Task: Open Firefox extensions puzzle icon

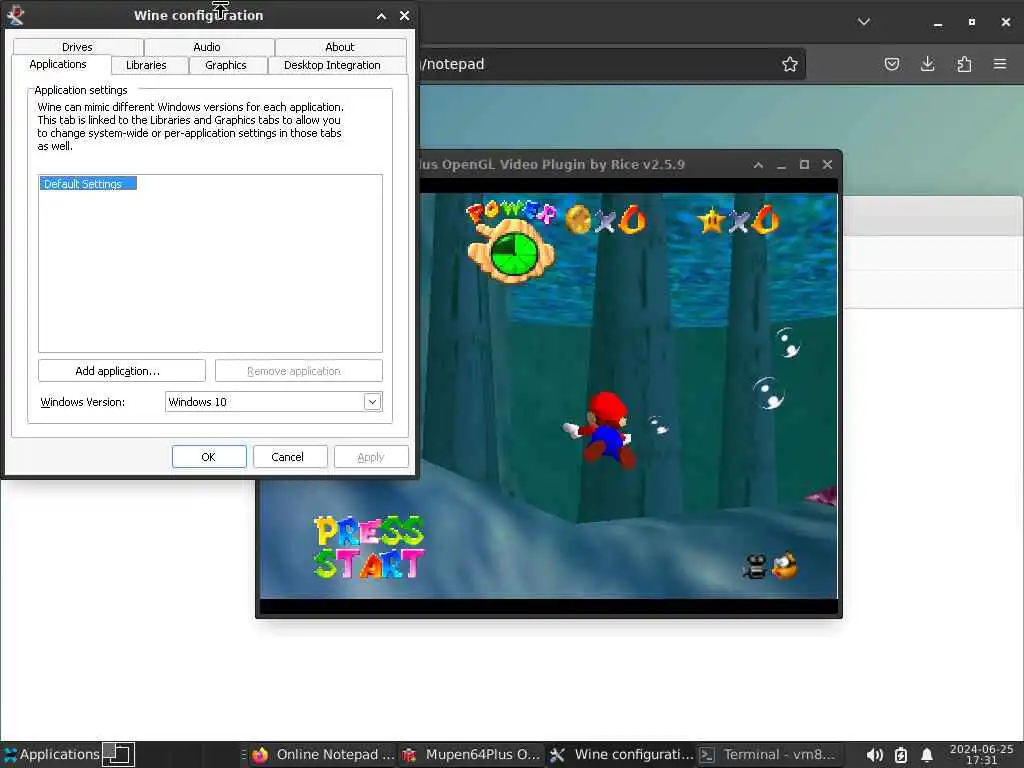Action: point(964,64)
